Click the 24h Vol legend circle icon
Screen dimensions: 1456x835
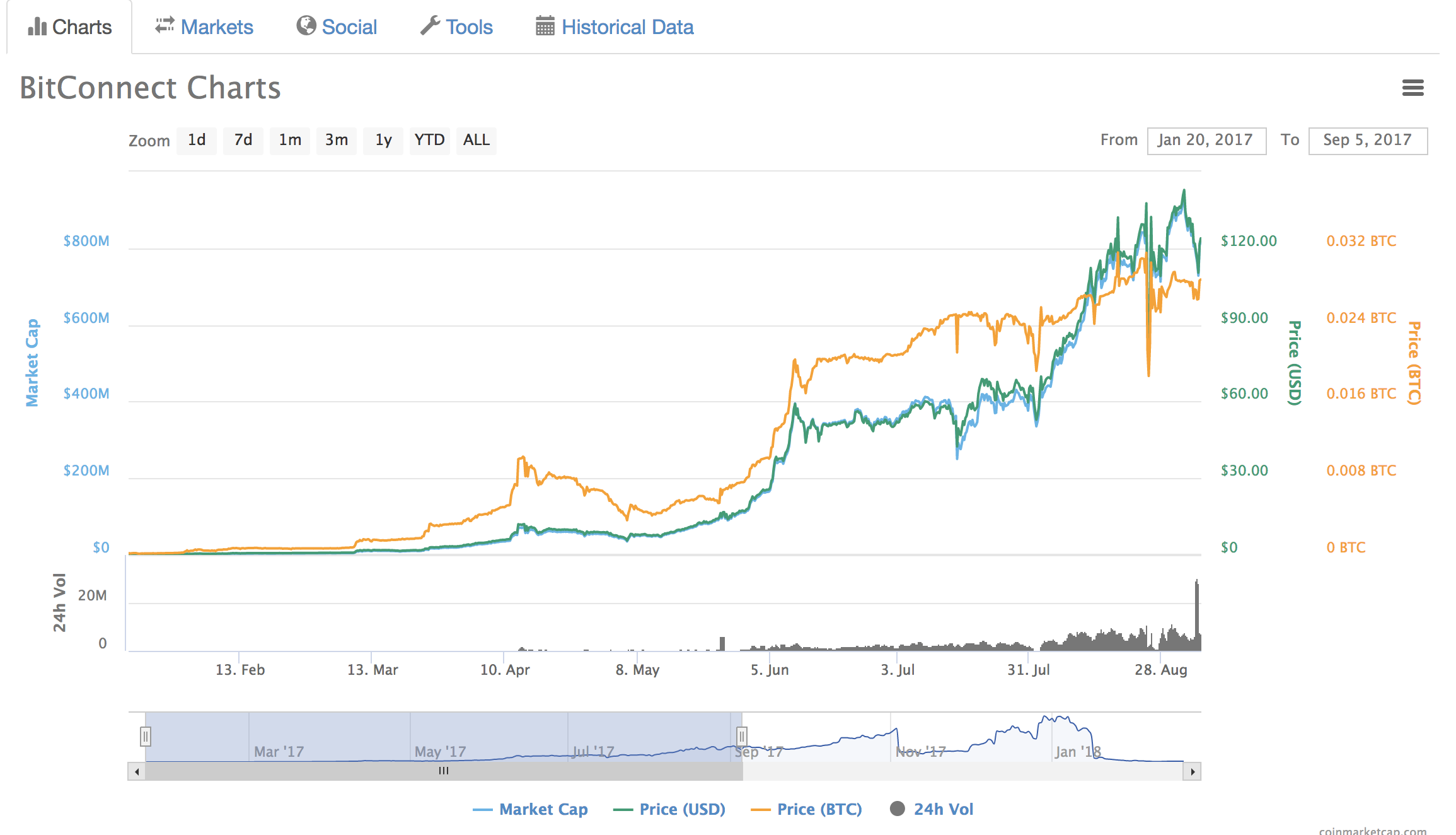[x=898, y=809]
